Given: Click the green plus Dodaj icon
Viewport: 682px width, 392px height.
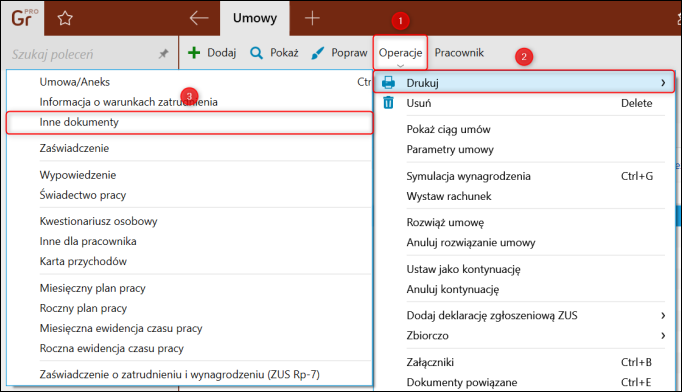Looking at the screenshot, I should [x=194, y=53].
